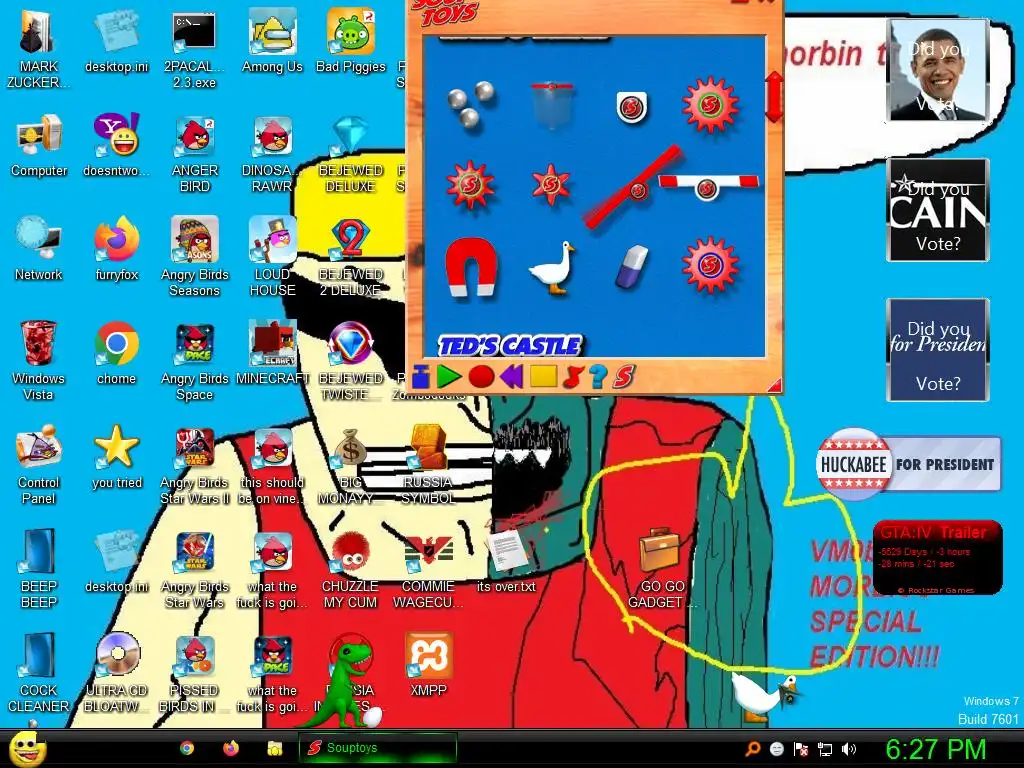Click the Chrome icon on the taskbar
This screenshot has height=768, width=1024.
point(187,748)
